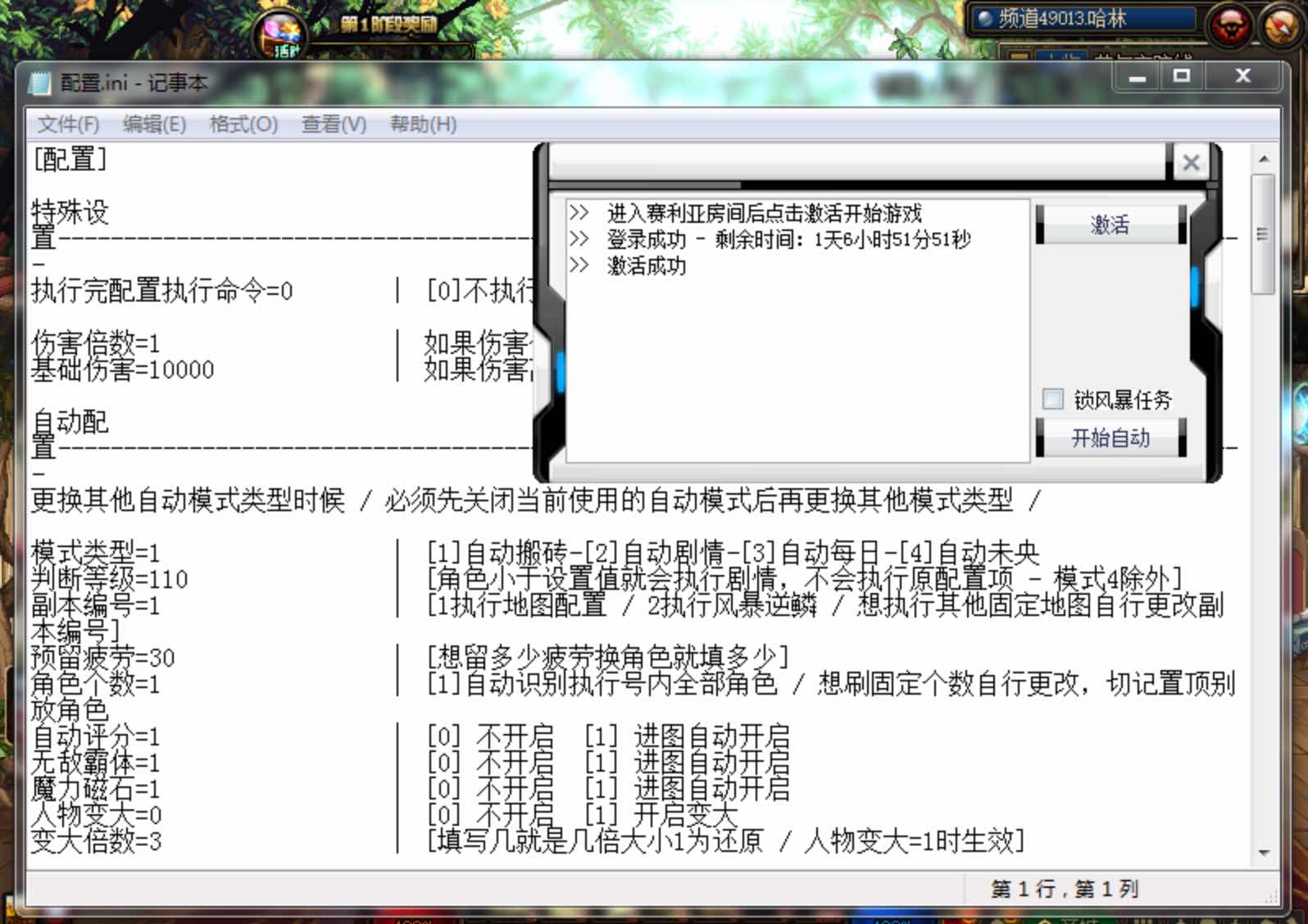Viewport: 1308px width, 924px height.
Task: Maximize the 配置.ini Notepad window
Action: (x=1181, y=77)
